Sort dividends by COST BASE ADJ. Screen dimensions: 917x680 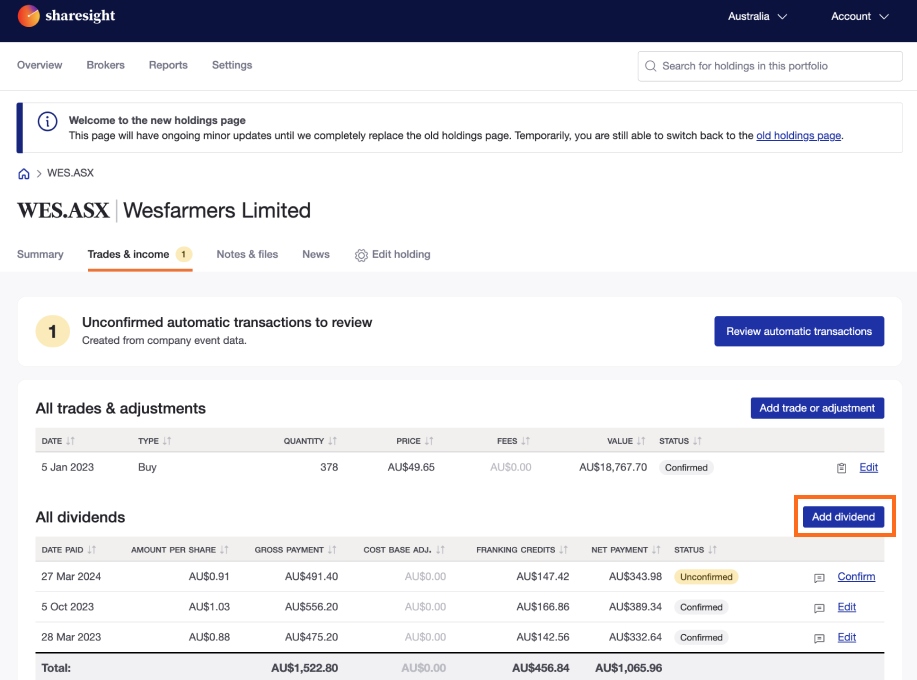404,550
